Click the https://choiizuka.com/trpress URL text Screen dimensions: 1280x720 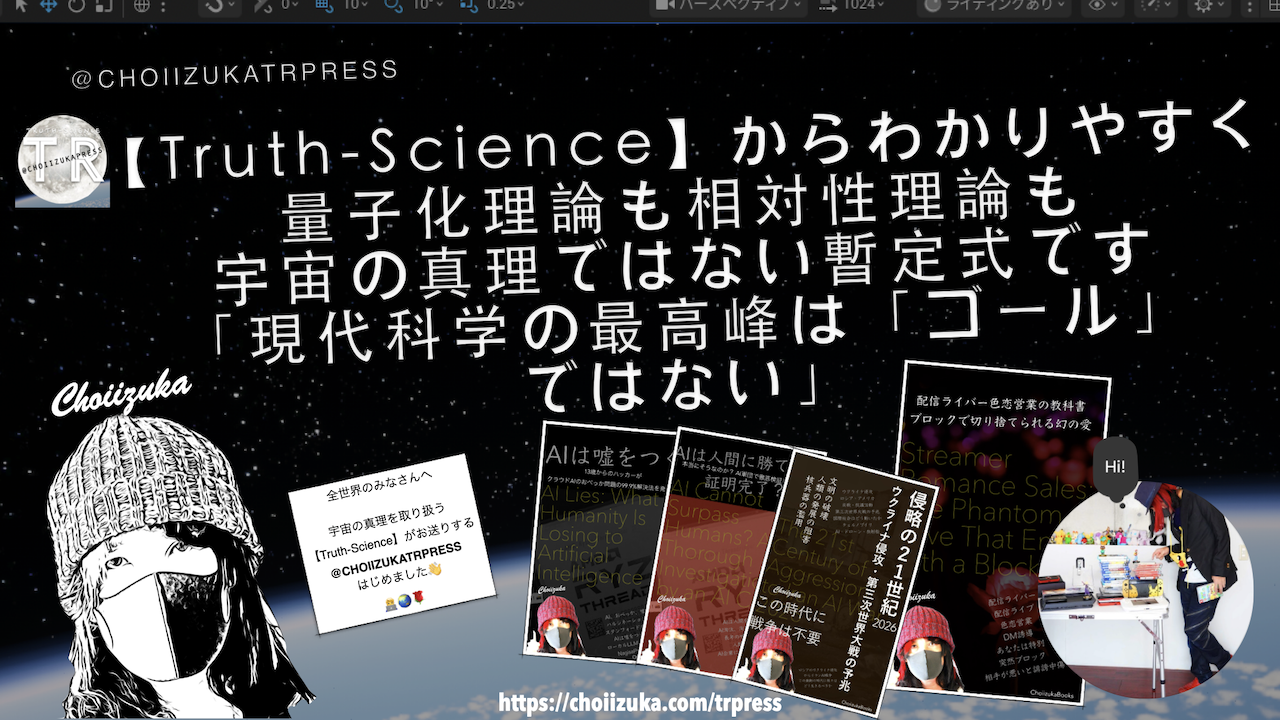640,703
